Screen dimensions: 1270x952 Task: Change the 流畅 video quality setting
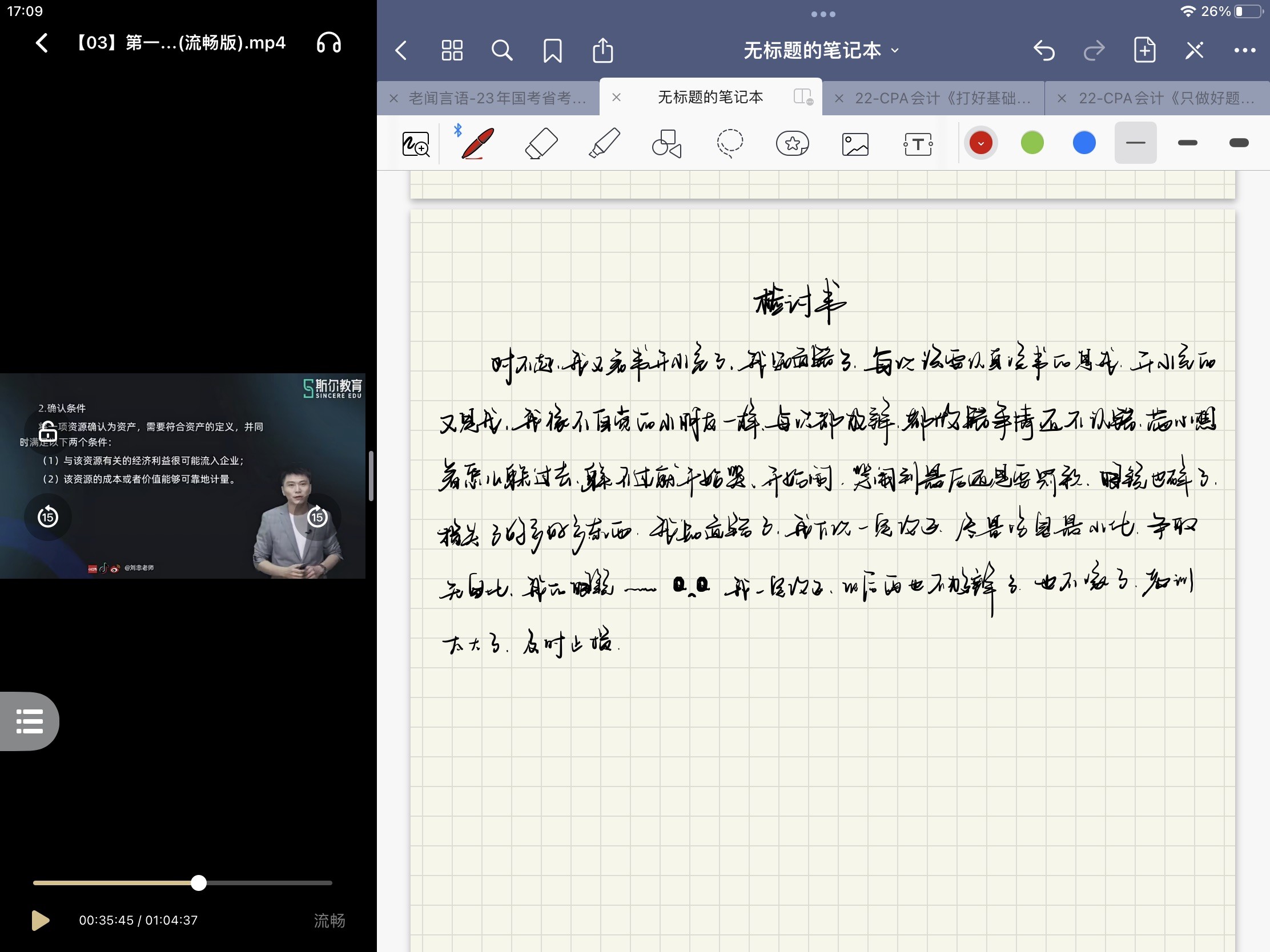point(329,921)
